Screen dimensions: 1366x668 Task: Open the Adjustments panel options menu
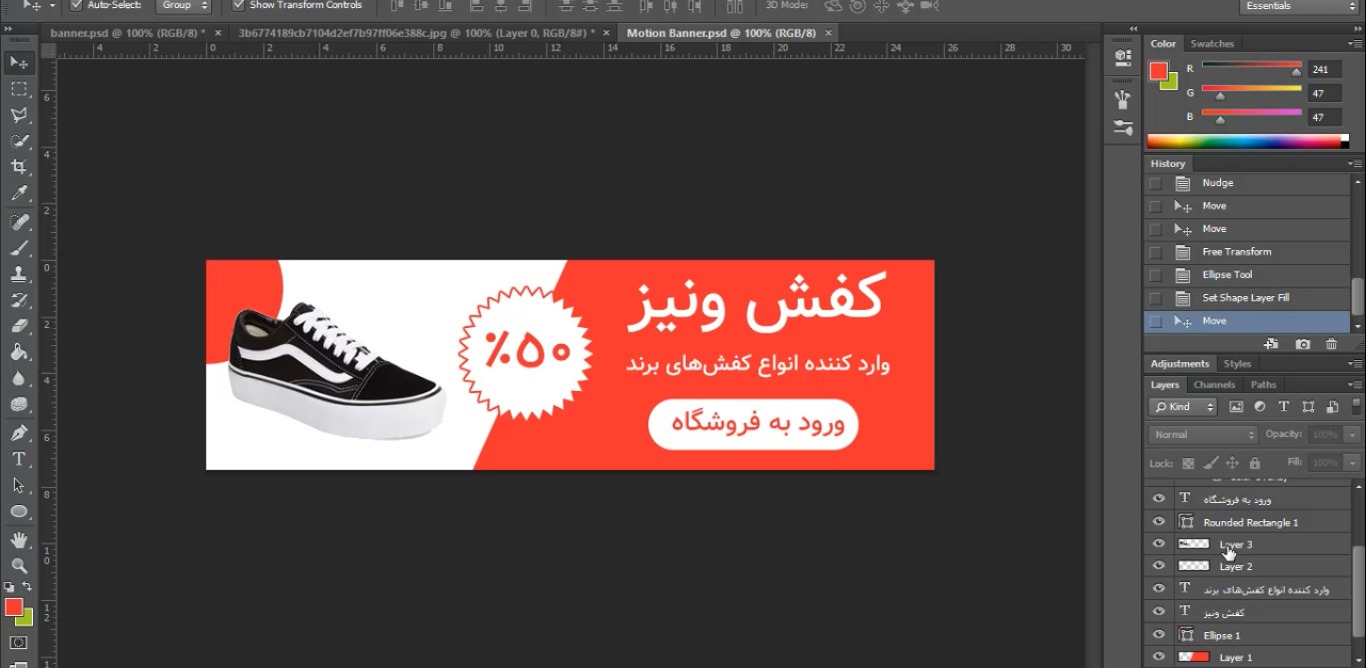pos(1354,364)
